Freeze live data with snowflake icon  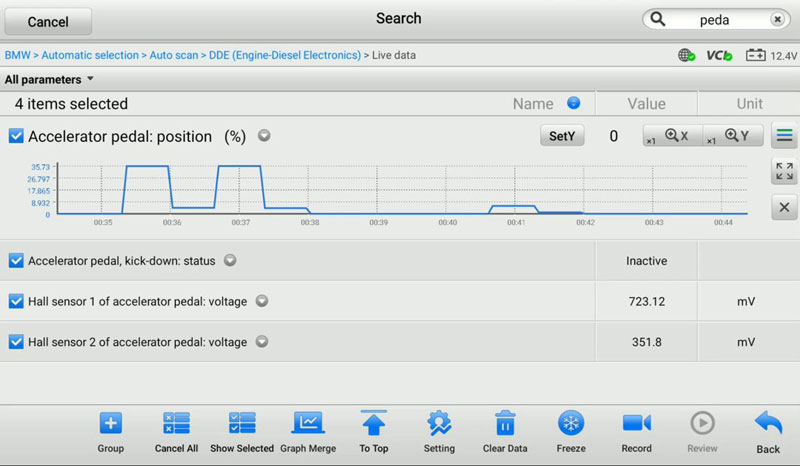tap(571, 424)
